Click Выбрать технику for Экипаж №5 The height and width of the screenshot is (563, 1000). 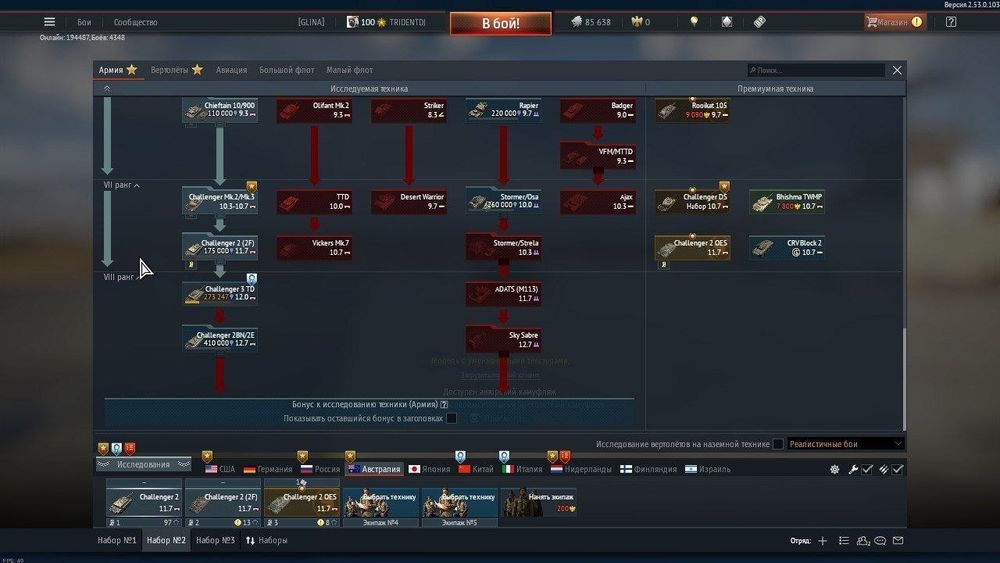[x=460, y=503]
